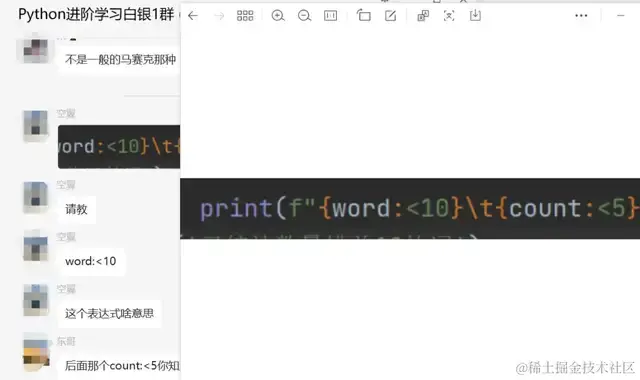Click the enlarged print code image

410,209
